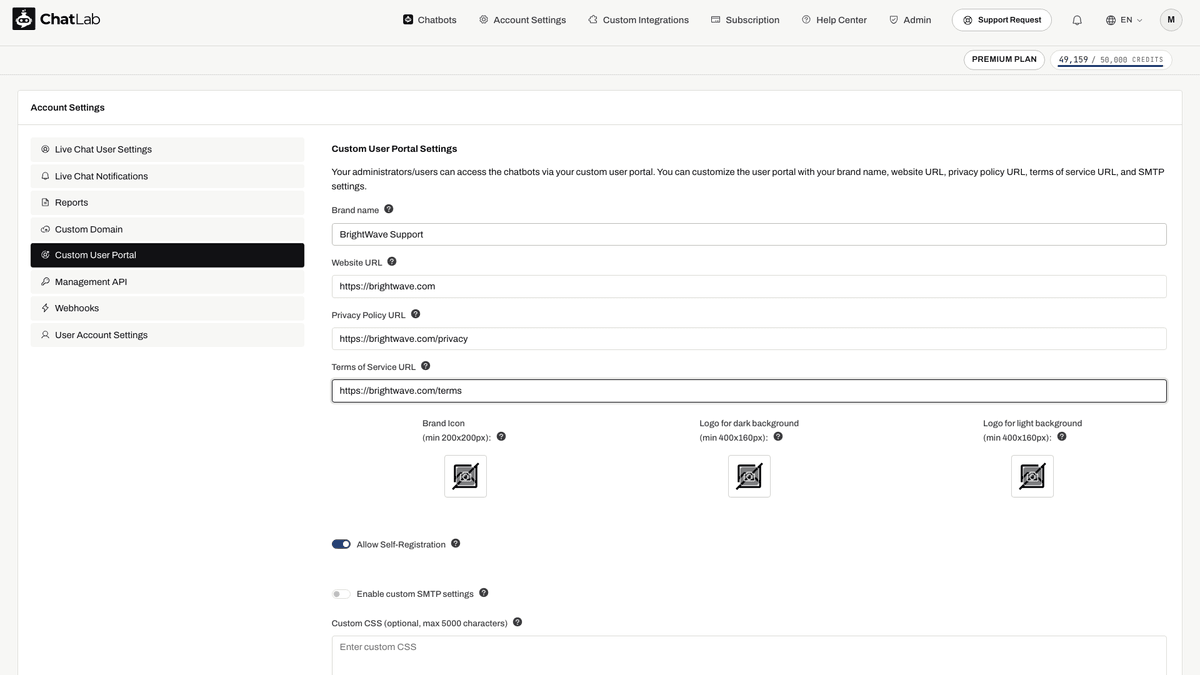The height and width of the screenshot is (675, 1200).
Task: Open help tooltip next to Brand name
Action: (x=389, y=209)
